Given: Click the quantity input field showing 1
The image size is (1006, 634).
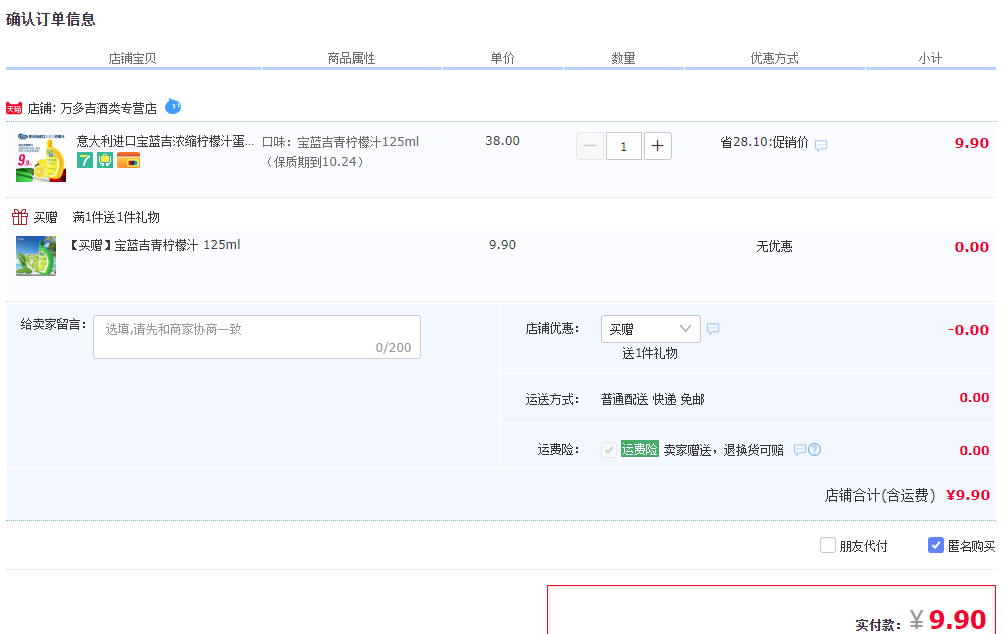Looking at the screenshot, I should coord(624,146).
